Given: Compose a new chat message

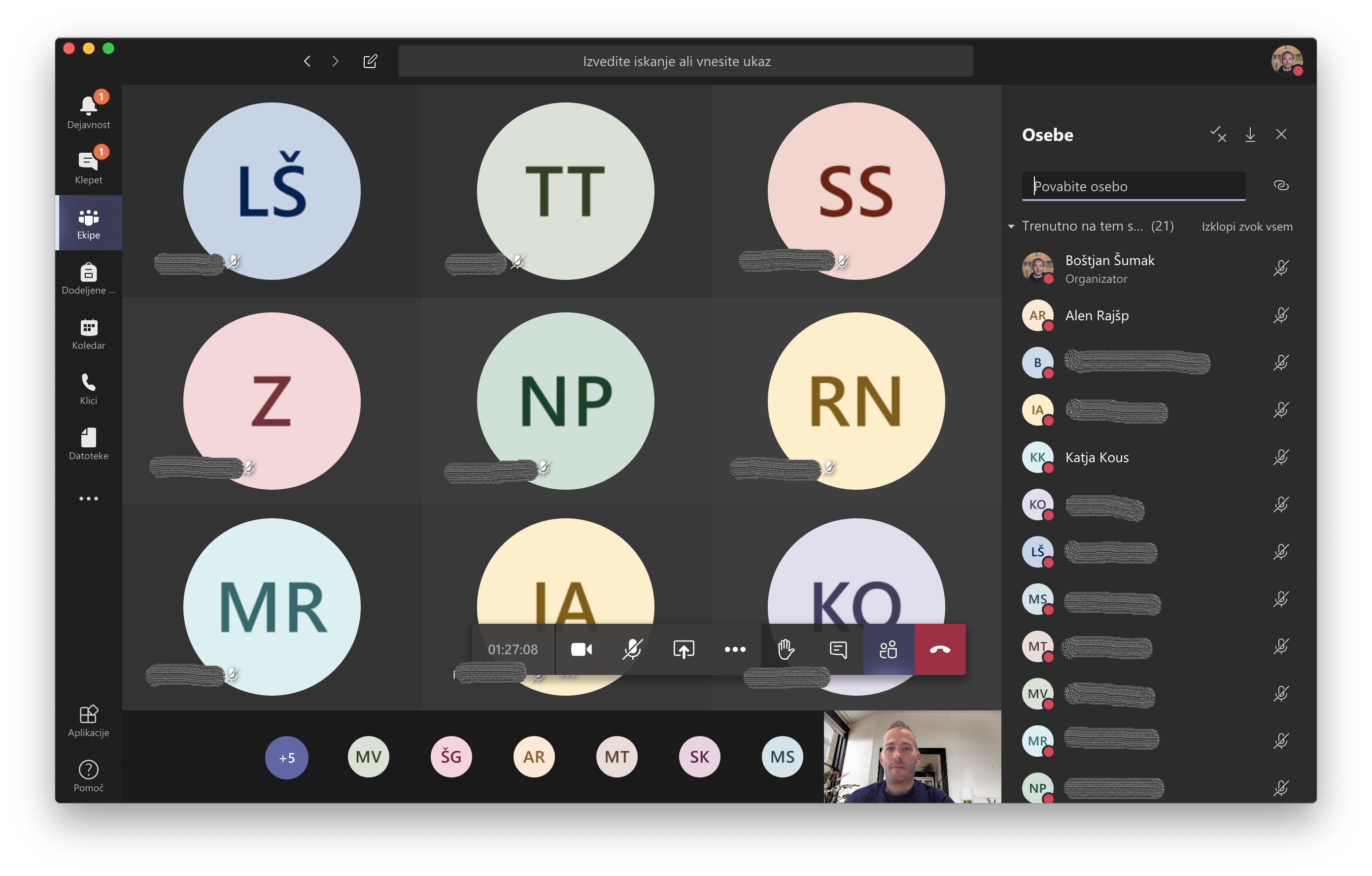Looking at the screenshot, I should coord(370,61).
